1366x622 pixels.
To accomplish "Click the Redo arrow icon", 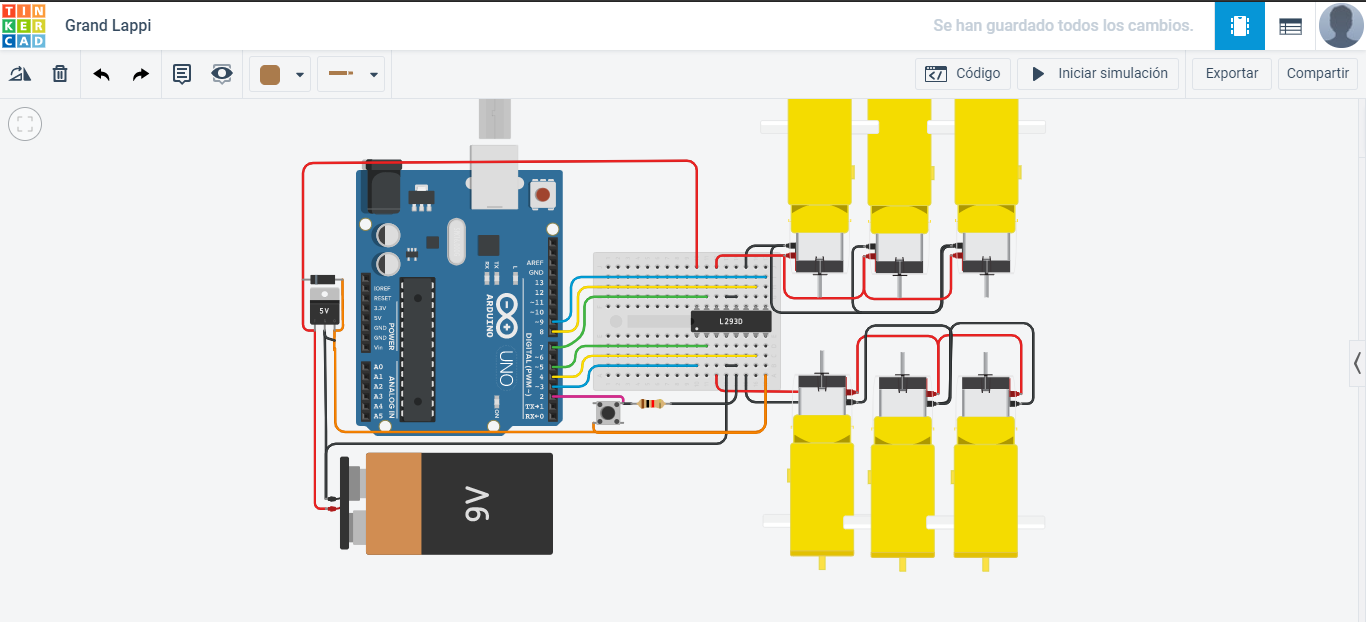I will pos(141,74).
